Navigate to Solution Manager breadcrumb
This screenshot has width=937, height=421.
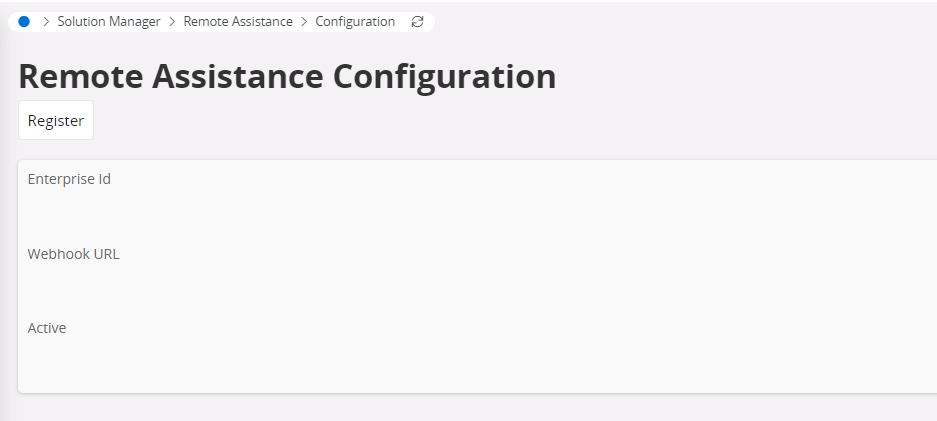point(109,21)
